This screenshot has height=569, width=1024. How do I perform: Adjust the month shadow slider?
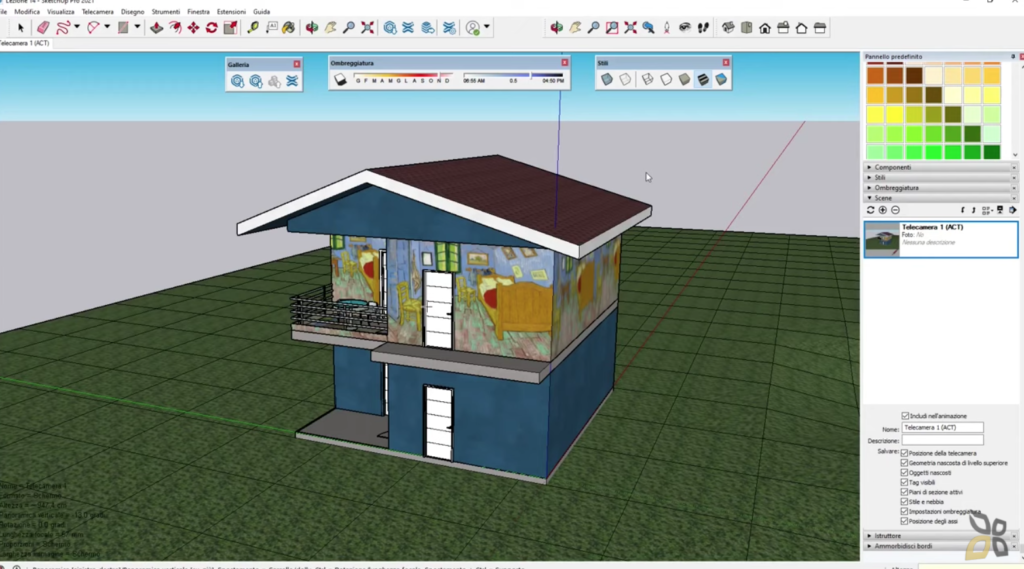(403, 76)
